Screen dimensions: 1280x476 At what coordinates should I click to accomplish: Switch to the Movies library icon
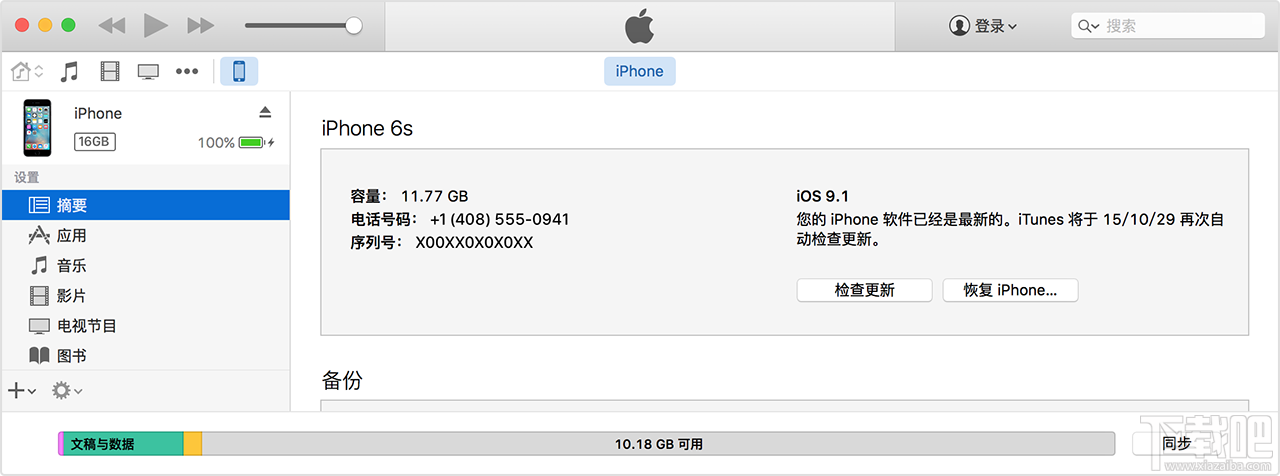[x=109, y=71]
